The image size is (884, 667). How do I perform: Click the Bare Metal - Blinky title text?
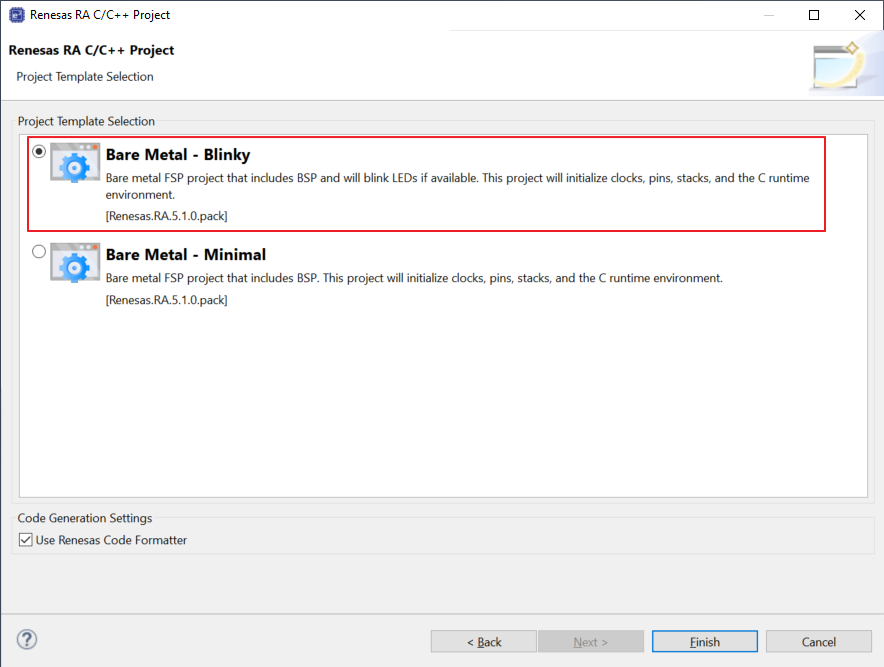coord(178,155)
